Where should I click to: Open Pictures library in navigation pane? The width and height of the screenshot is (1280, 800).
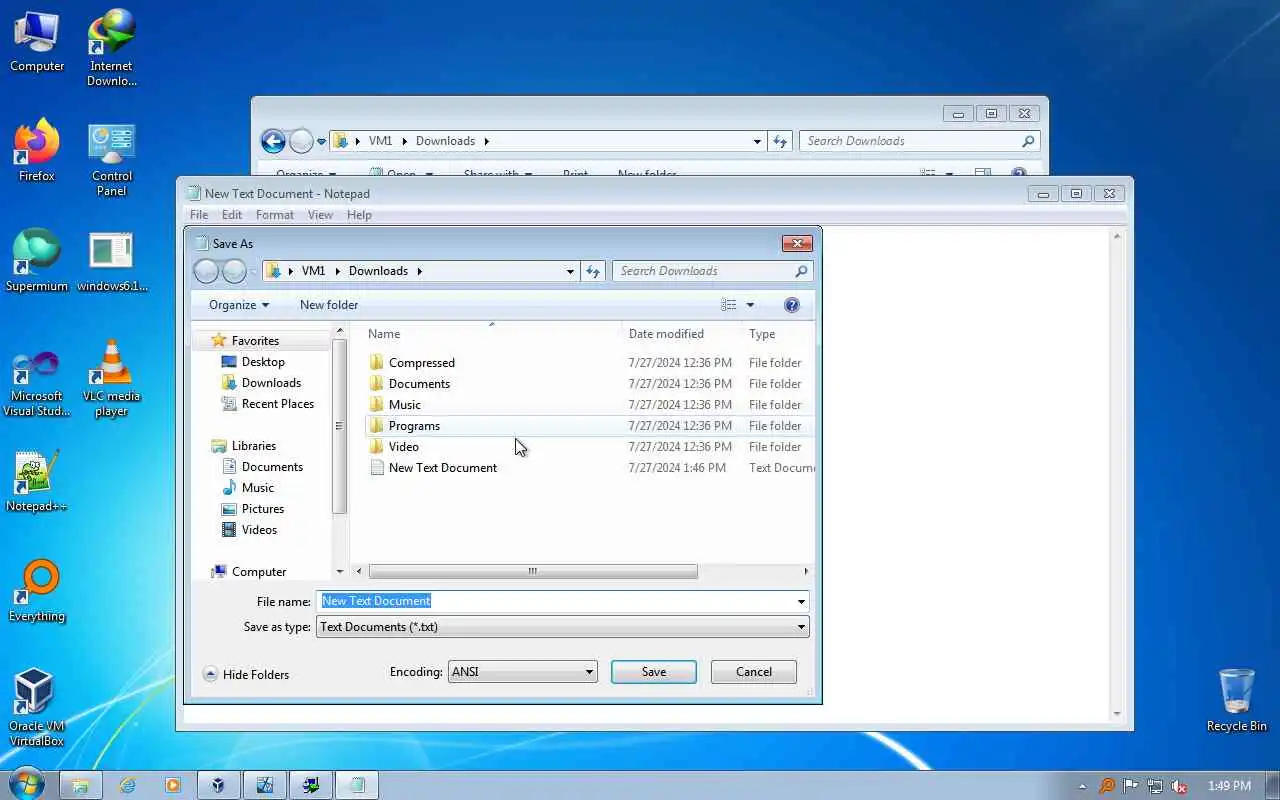tap(262, 509)
